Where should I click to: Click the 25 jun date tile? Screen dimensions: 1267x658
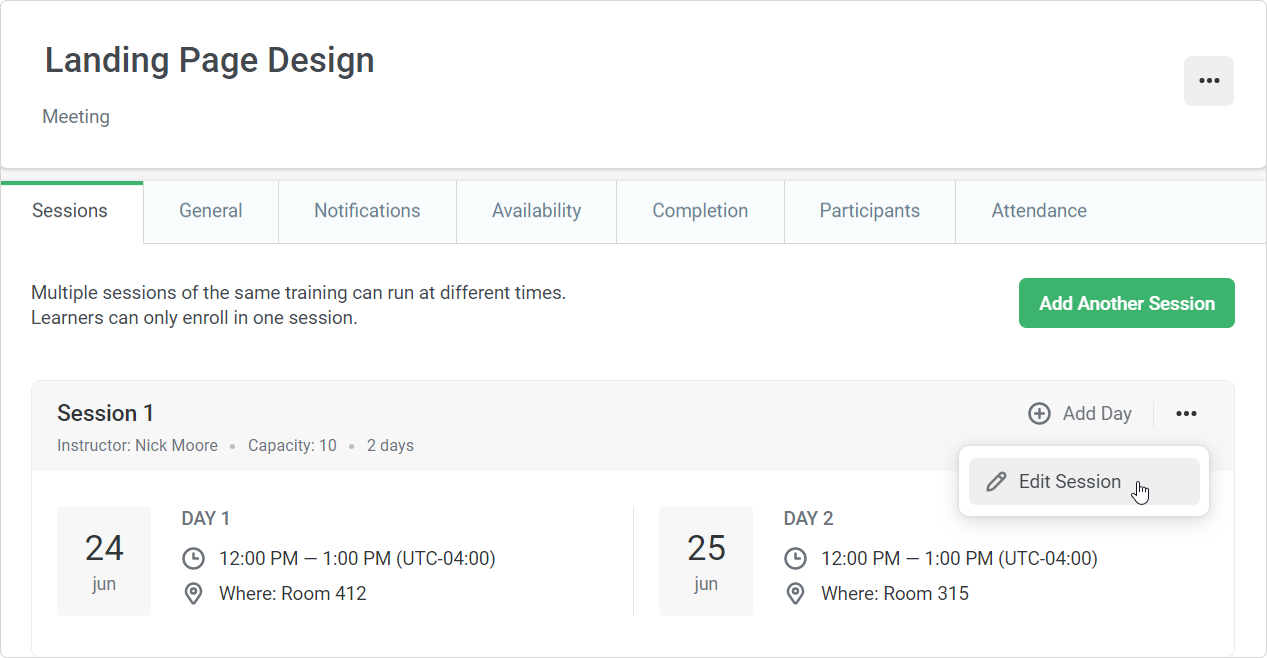click(x=706, y=561)
